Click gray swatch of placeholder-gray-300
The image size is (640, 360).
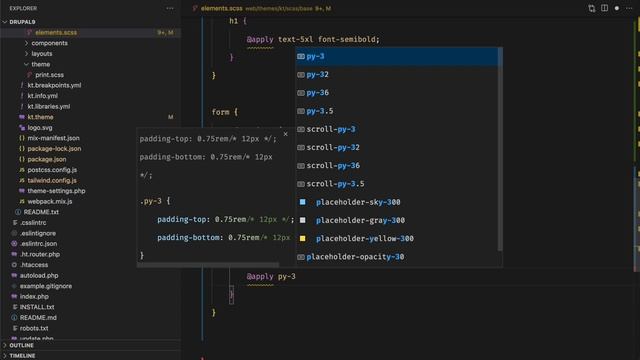tap(302, 220)
